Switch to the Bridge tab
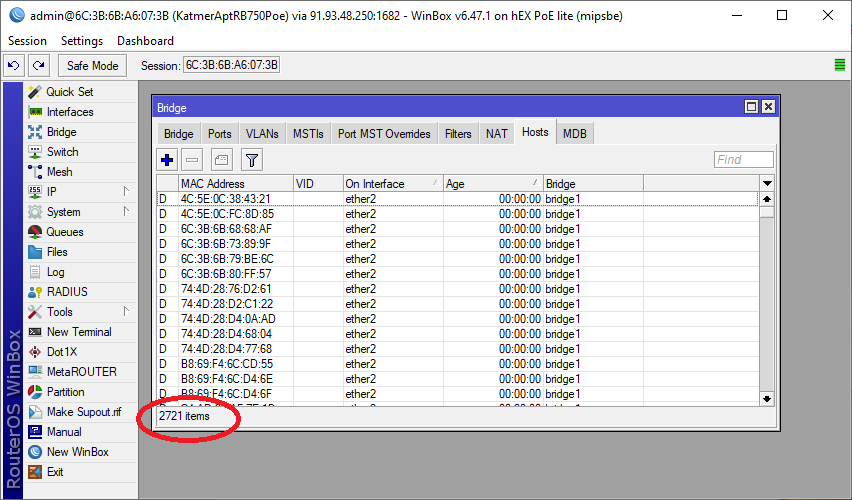This screenshot has height=500, width=852. [179, 134]
